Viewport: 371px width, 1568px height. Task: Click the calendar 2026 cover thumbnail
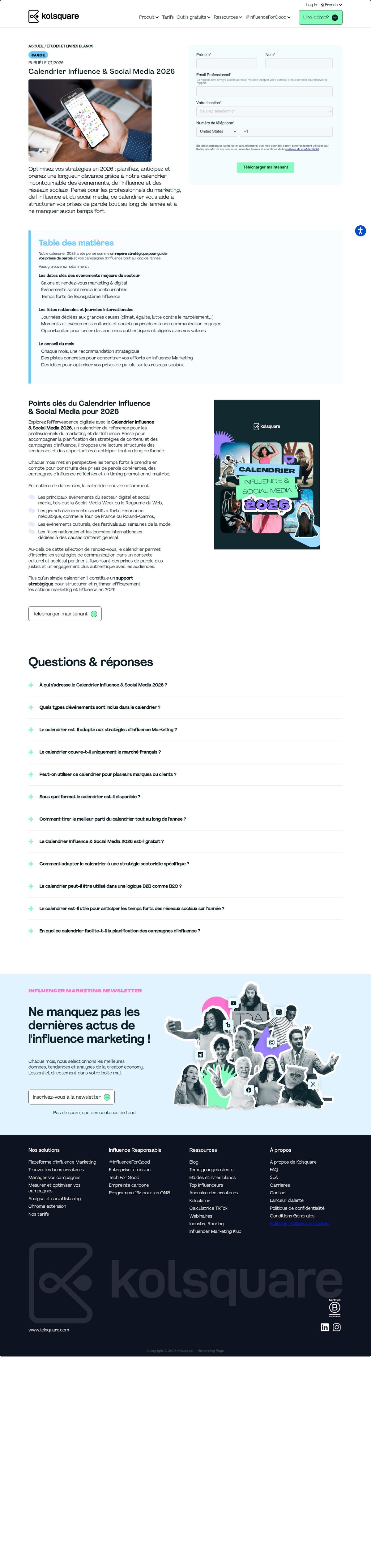tap(267, 475)
